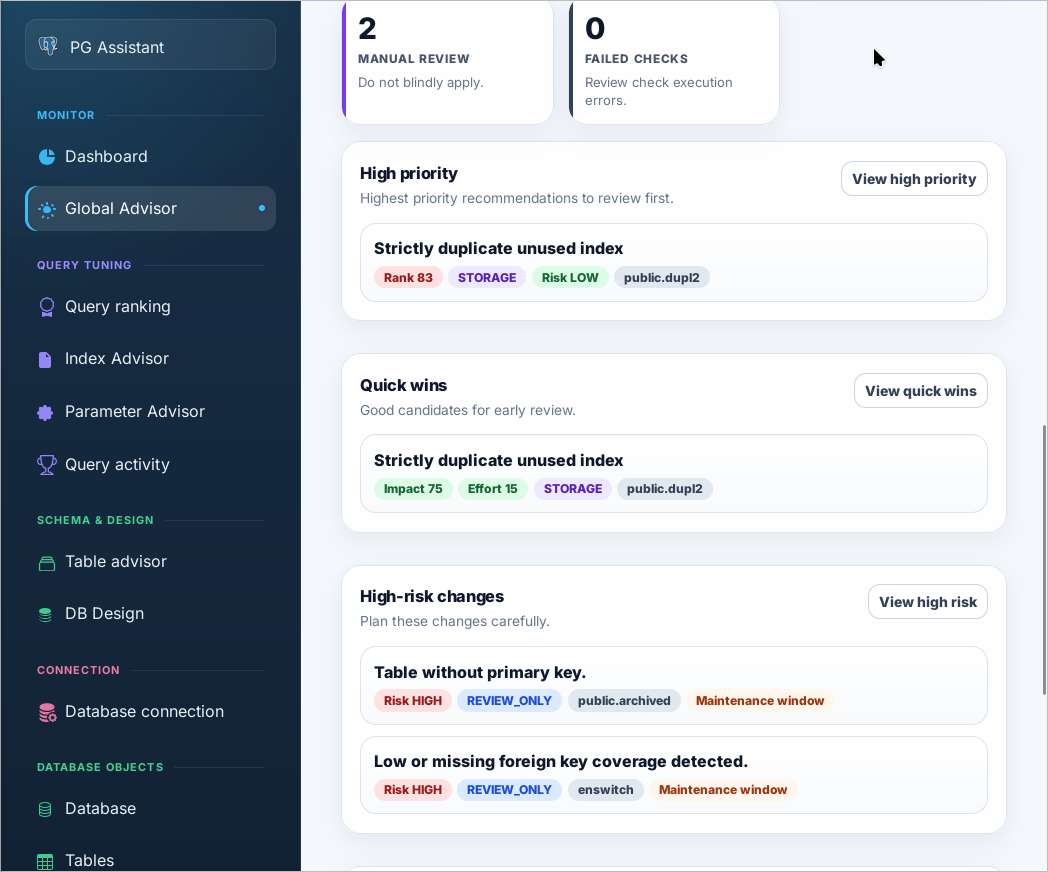This screenshot has width=1048, height=872.
Task: Open the Table without primary key recommendation
Action: tap(674, 686)
